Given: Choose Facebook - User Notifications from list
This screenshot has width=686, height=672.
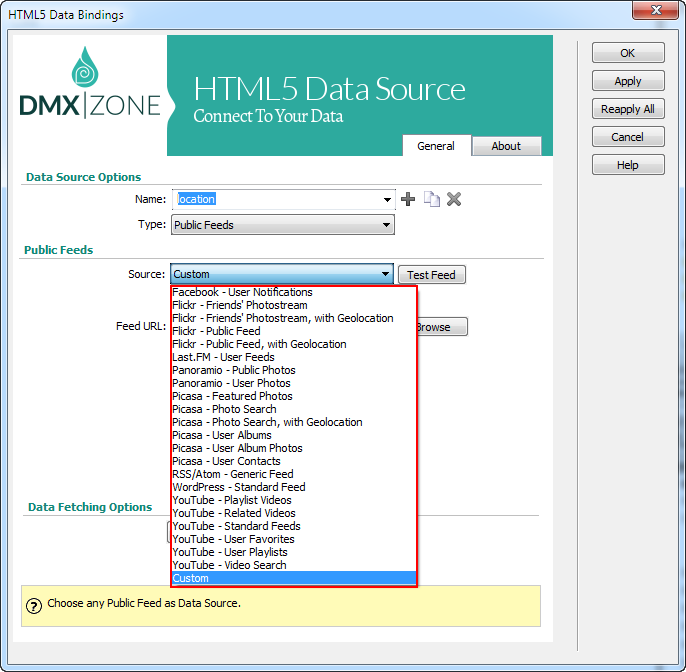Looking at the screenshot, I should (294, 292).
